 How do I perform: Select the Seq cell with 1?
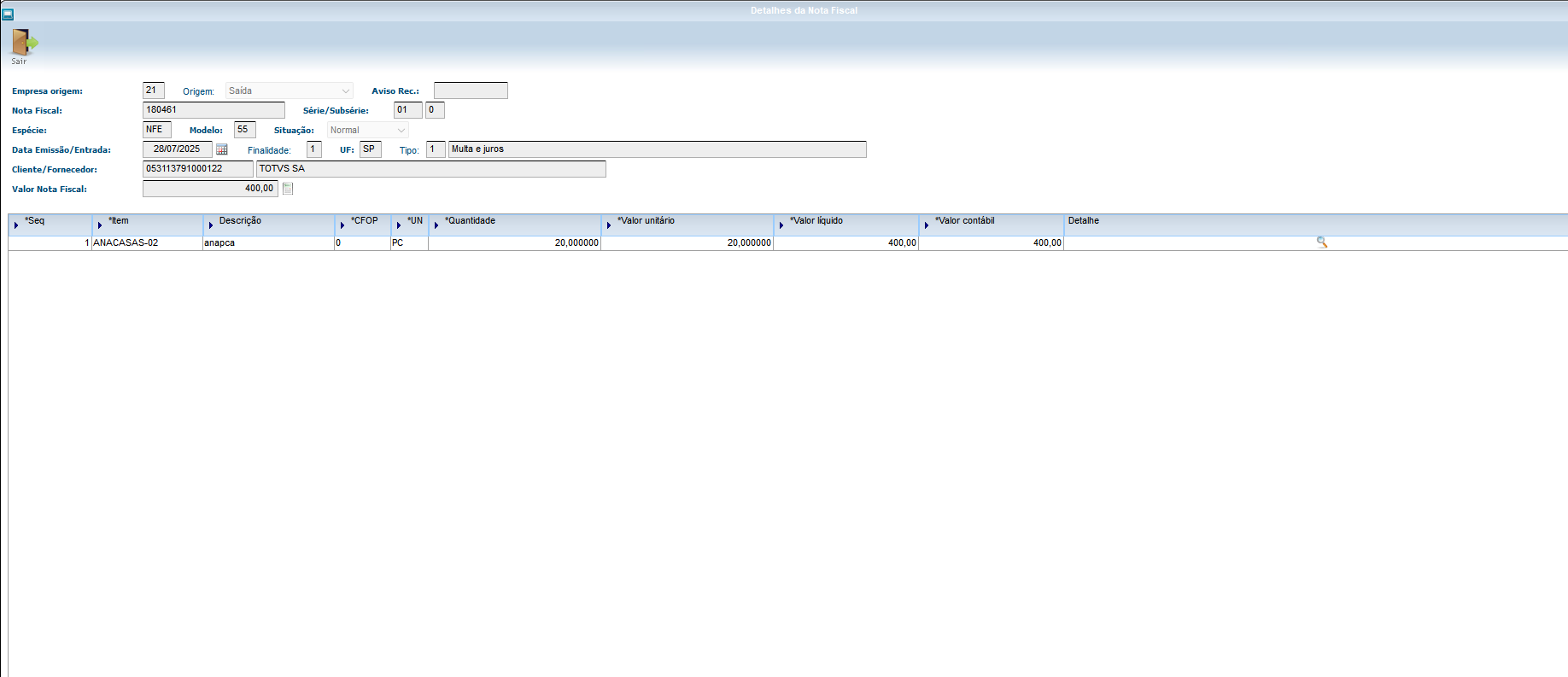50,243
